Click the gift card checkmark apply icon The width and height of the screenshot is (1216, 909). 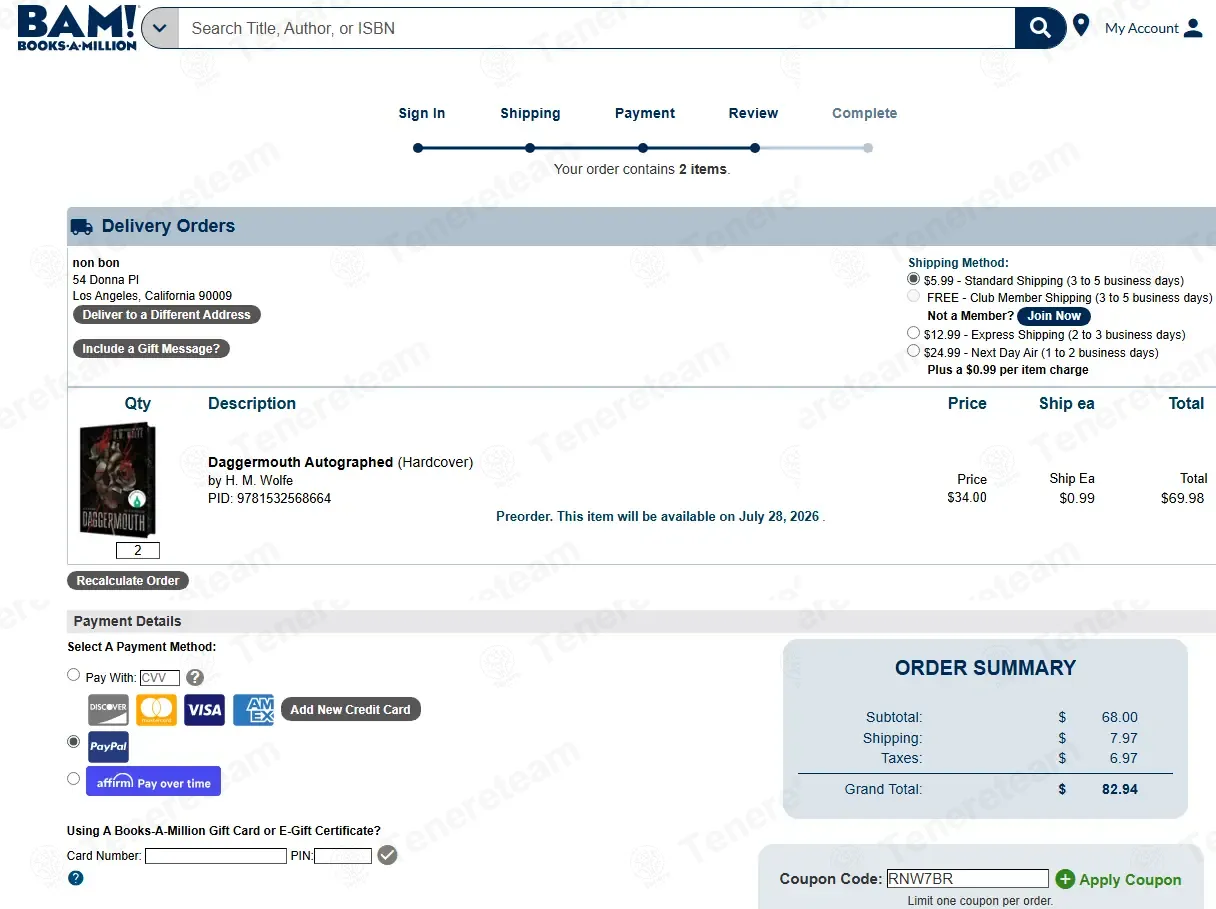[x=387, y=855]
